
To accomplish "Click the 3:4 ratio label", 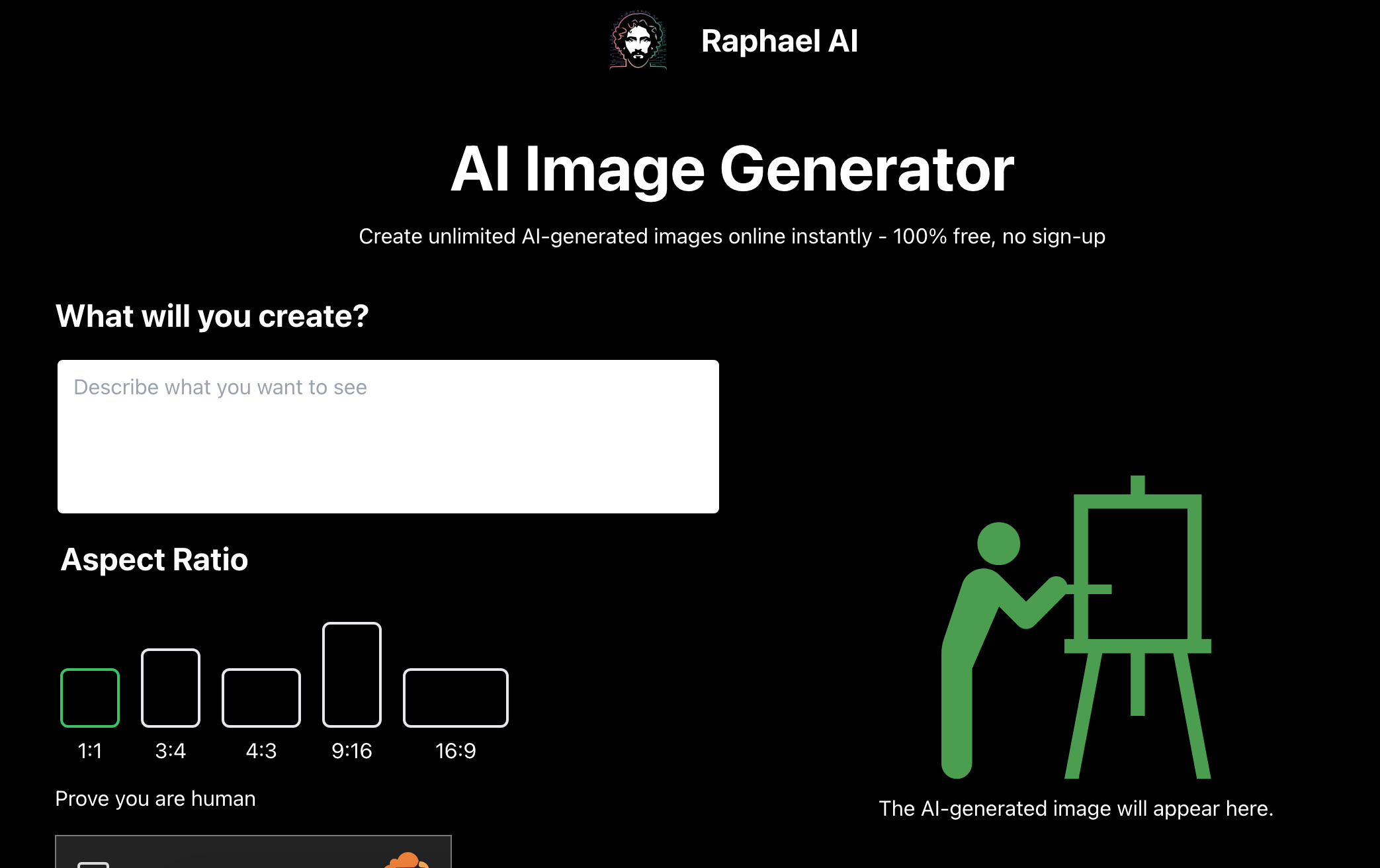I will pyautogui.click(x=171, y=751).
